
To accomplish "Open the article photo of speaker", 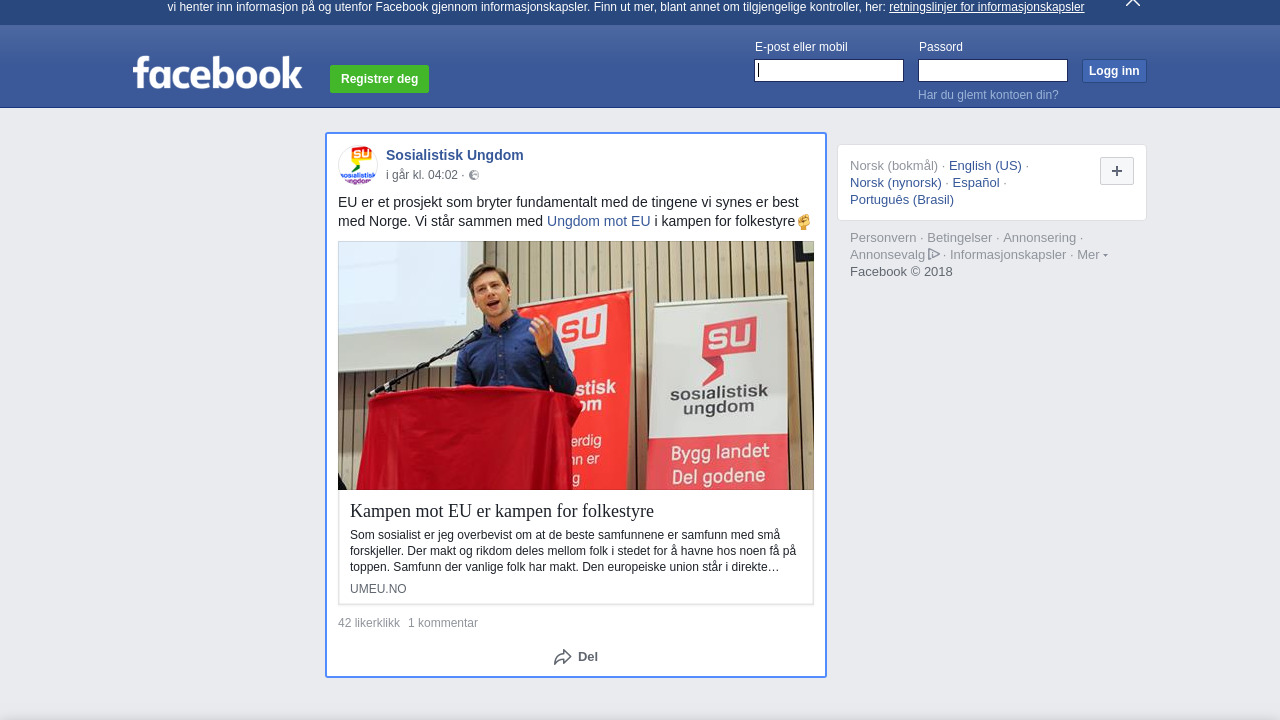I will [x=576, y=365].
